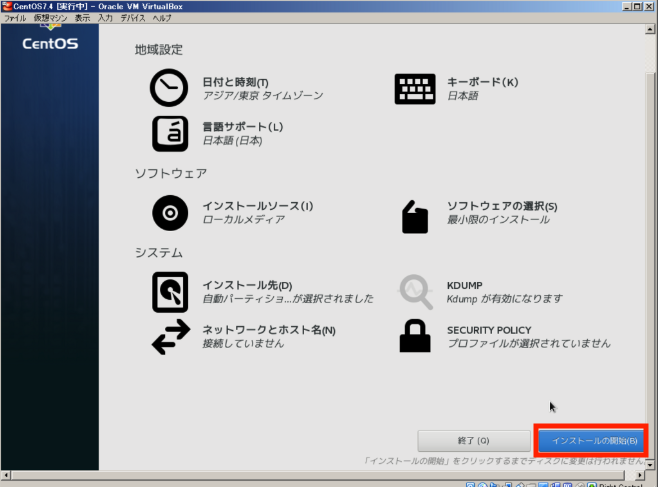Open the KDUMP magnifier icon
The height and width of the screenshot is (488, 660).
[x=415, y=292]
